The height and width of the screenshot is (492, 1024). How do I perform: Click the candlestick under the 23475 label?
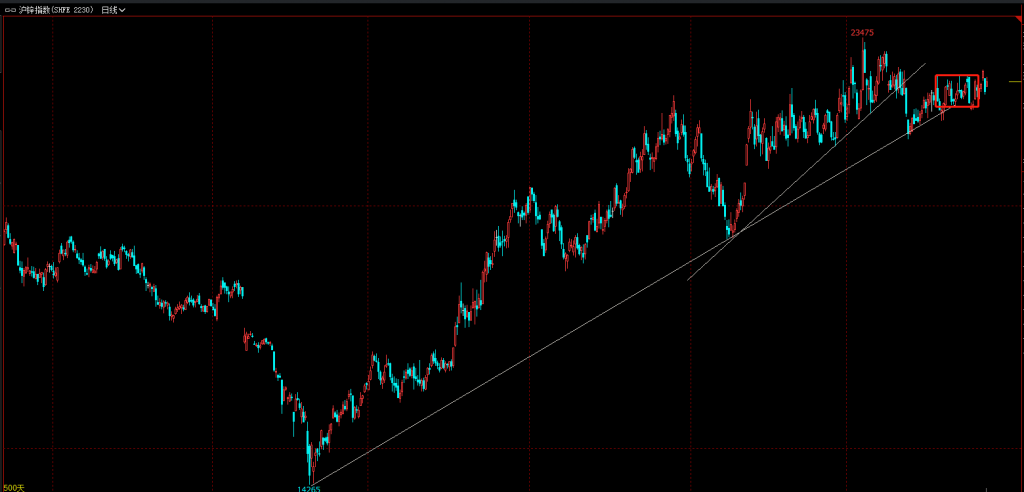(x=863, y=60)
